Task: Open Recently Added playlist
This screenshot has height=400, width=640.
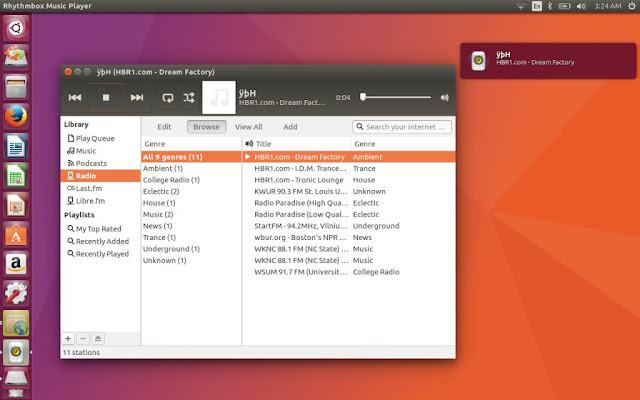Action: 100,242
